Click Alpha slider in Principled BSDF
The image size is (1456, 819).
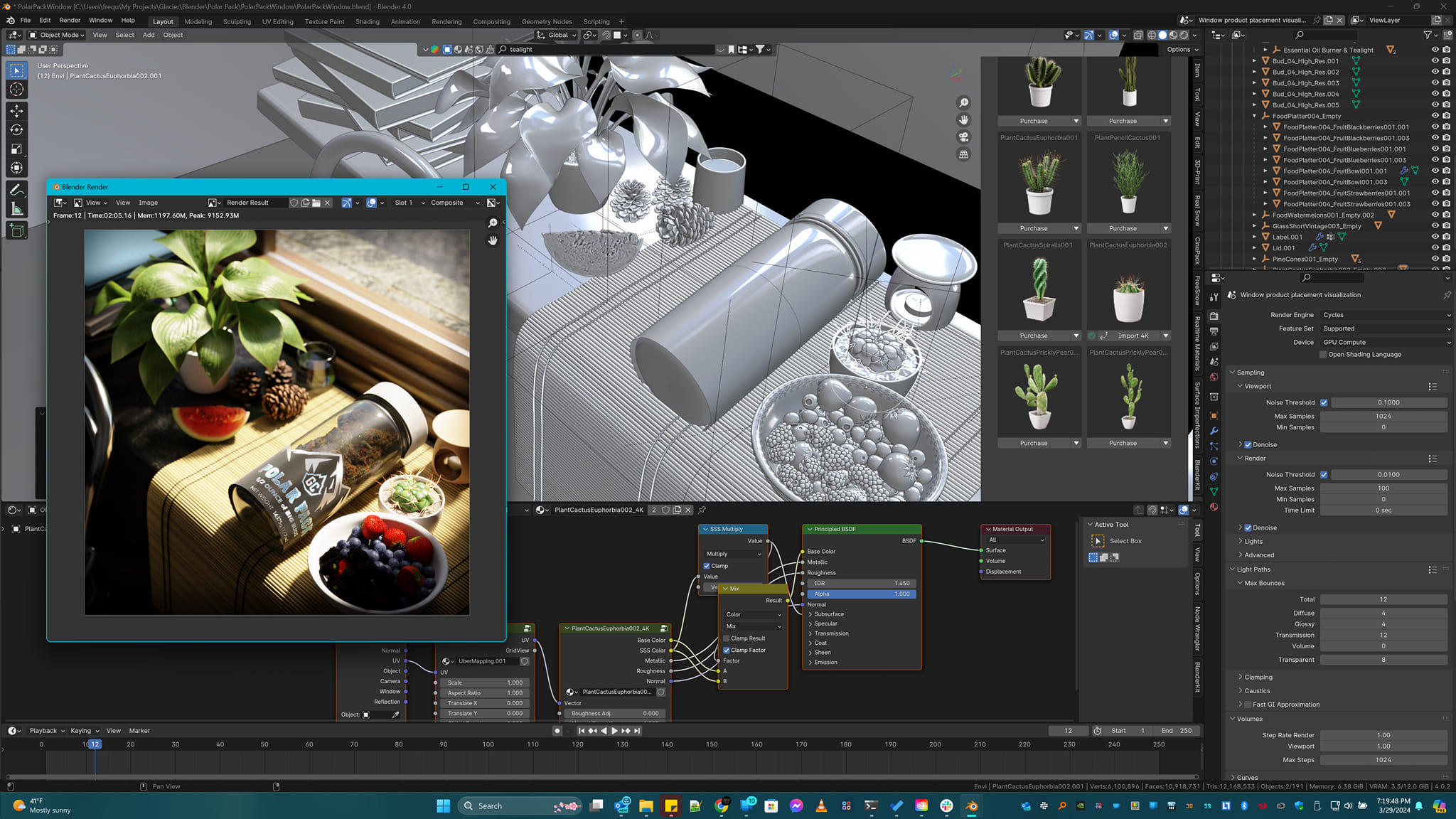click(862, 594)
